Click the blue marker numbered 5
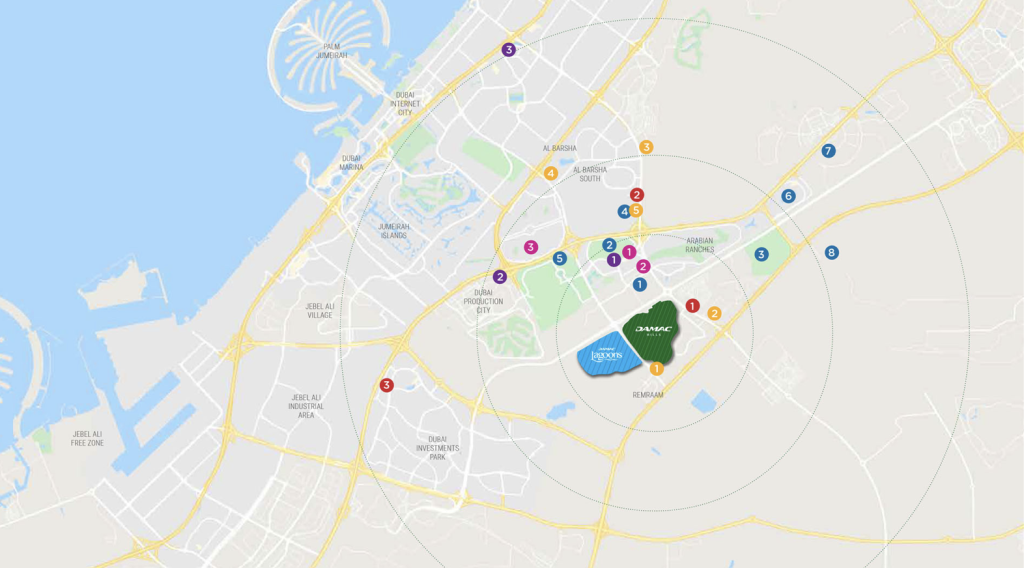 click(560, 259)
